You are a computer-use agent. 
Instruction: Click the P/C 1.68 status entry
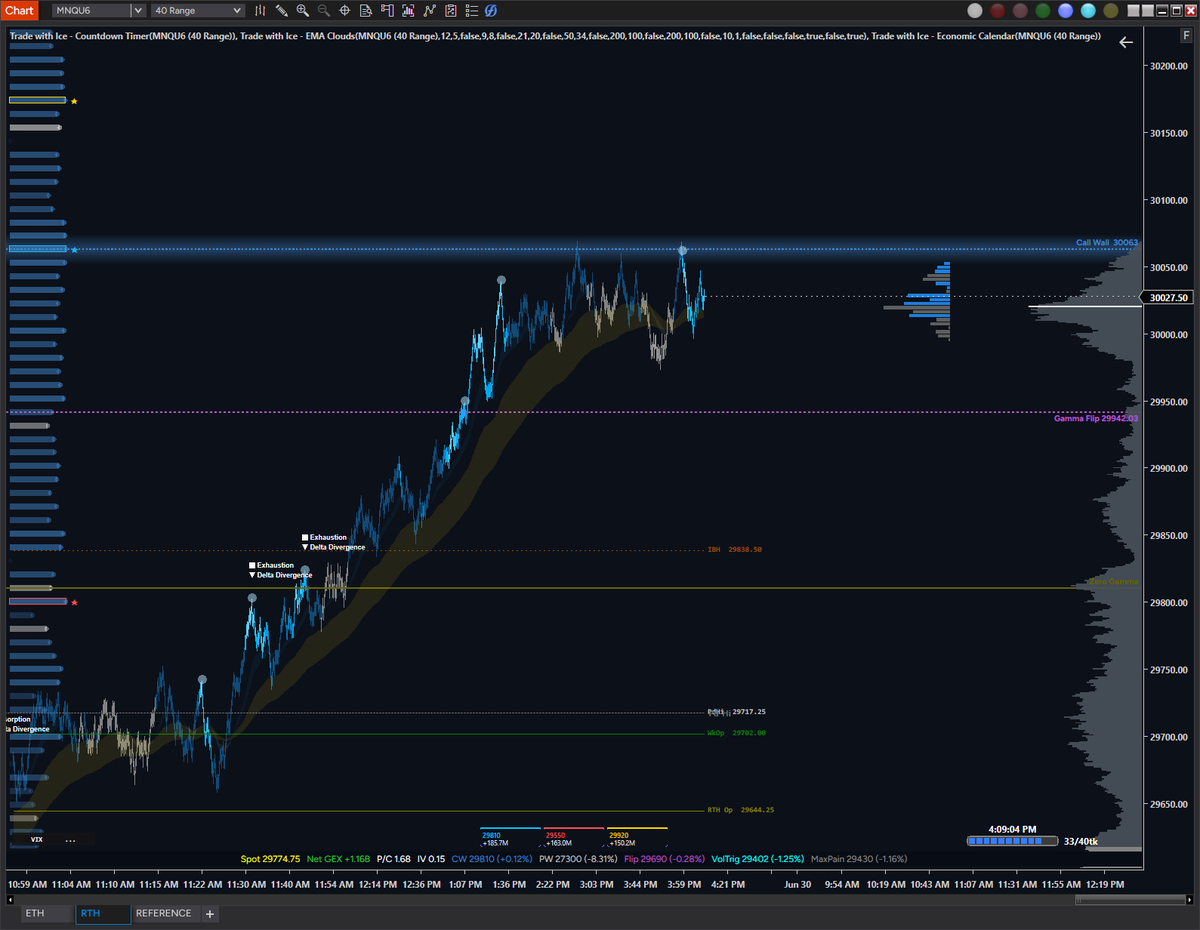393,858
